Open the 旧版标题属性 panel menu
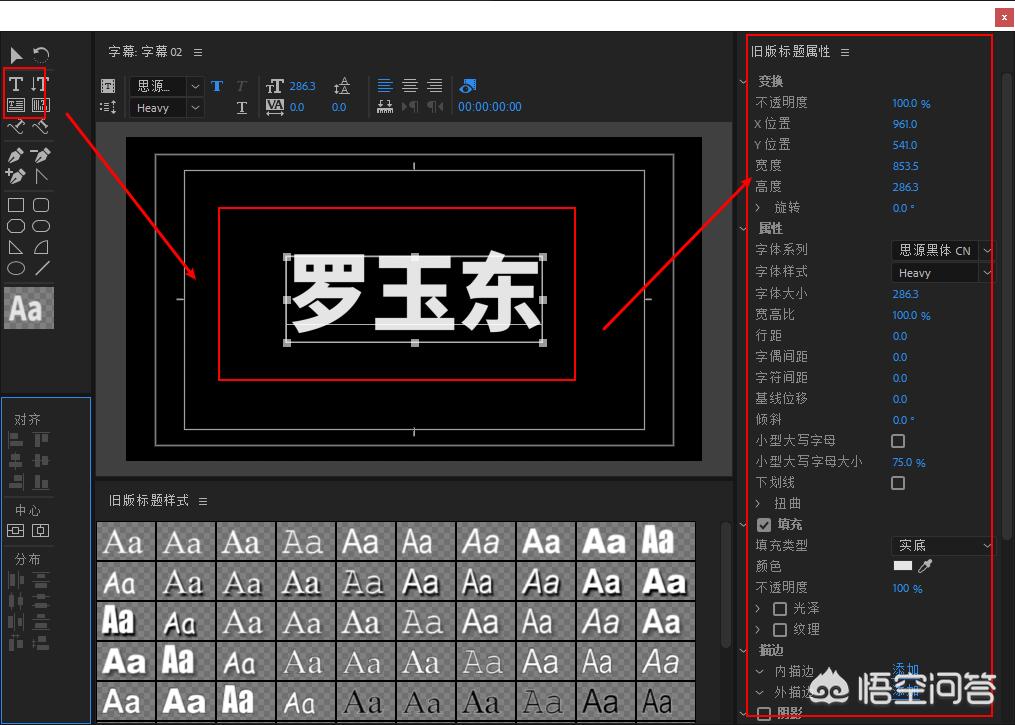This screenshot has width=1015, height=725. coord(844,52)
